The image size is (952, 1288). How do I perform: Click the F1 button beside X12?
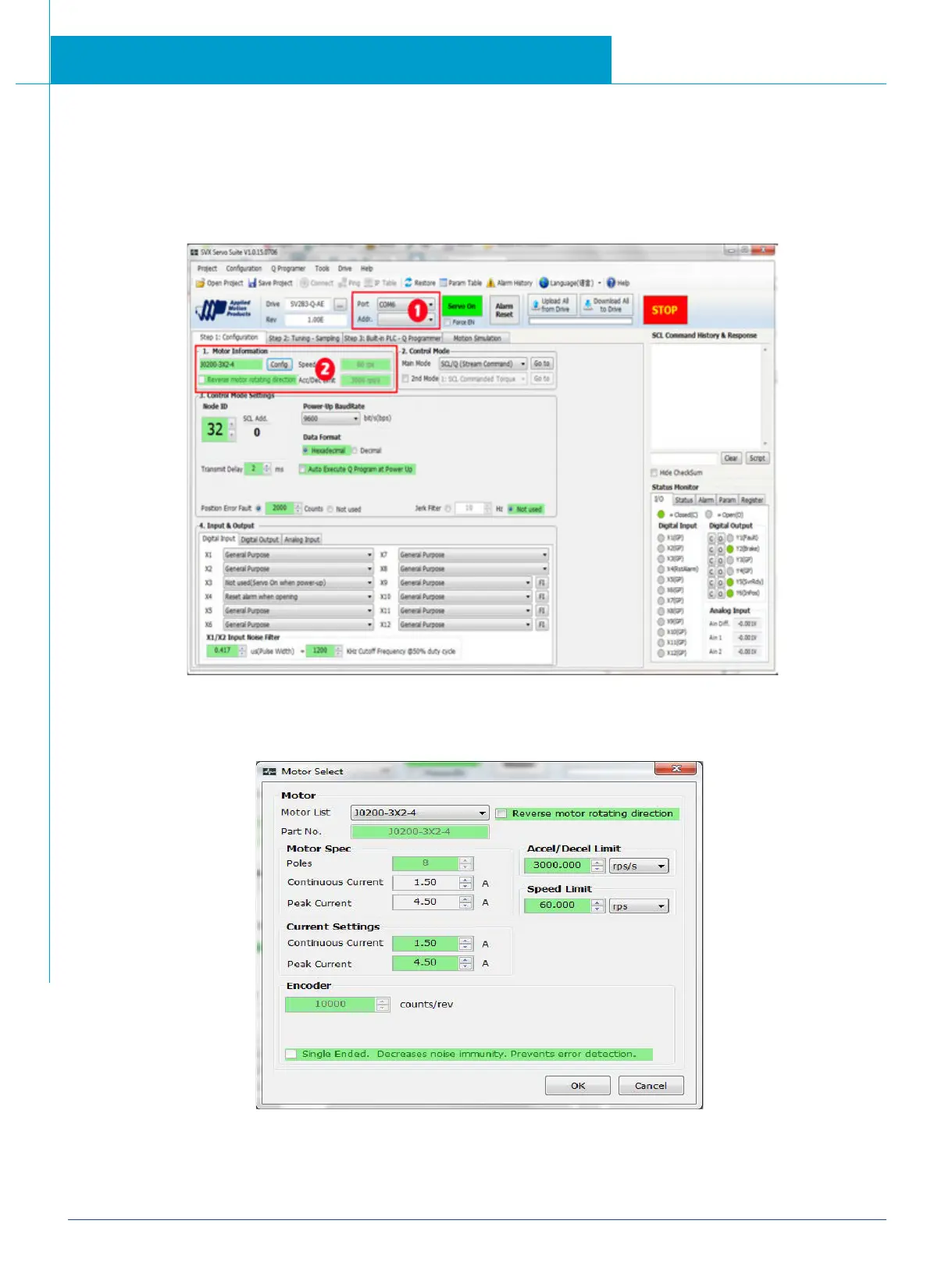coord(542,625)
